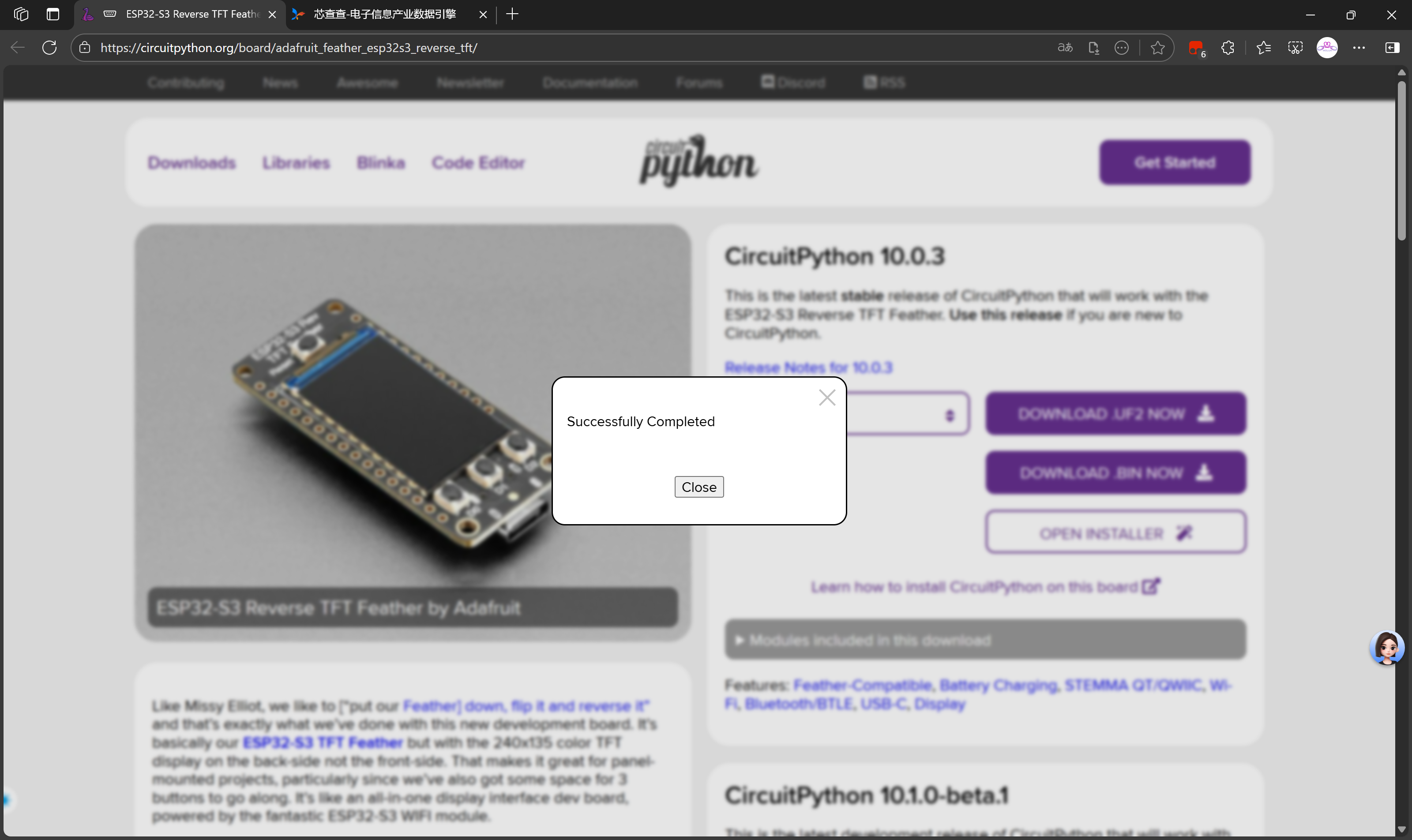Screen dimensions: 1412x840
Task: Open the browser profile avatar
Action: click(x=1327, y=48)
